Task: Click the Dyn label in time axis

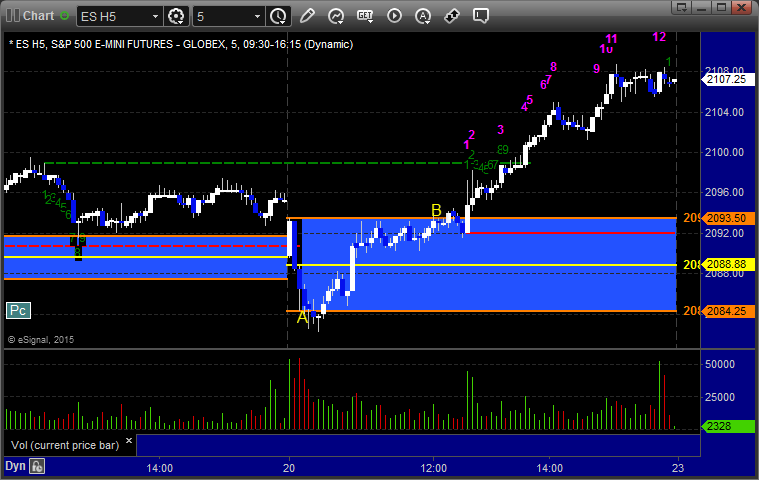Action: click(x=15, y=466)
